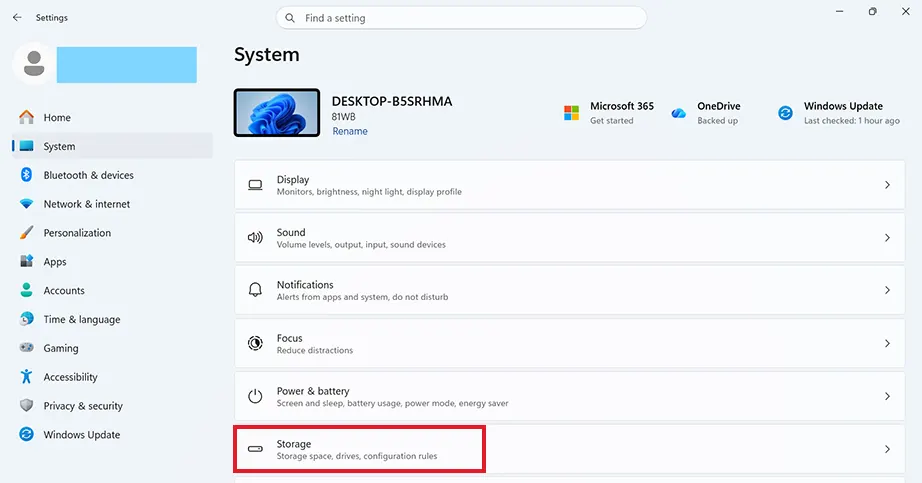
Task: Click the Settings window title
Action: 52,18
